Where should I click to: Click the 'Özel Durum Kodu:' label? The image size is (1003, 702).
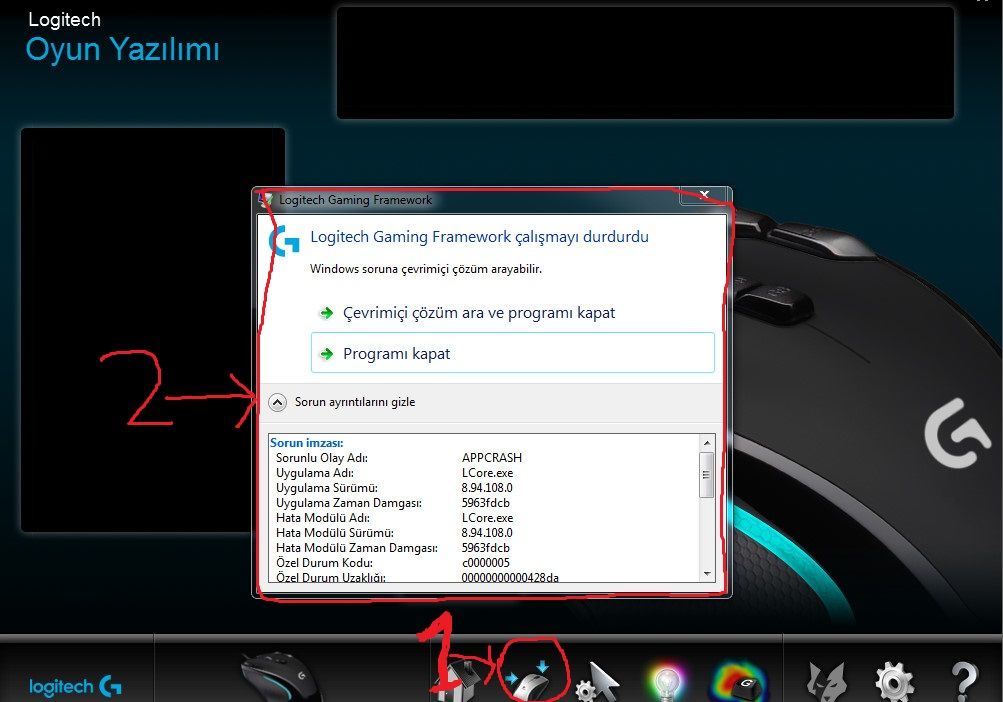coord(324,562)
